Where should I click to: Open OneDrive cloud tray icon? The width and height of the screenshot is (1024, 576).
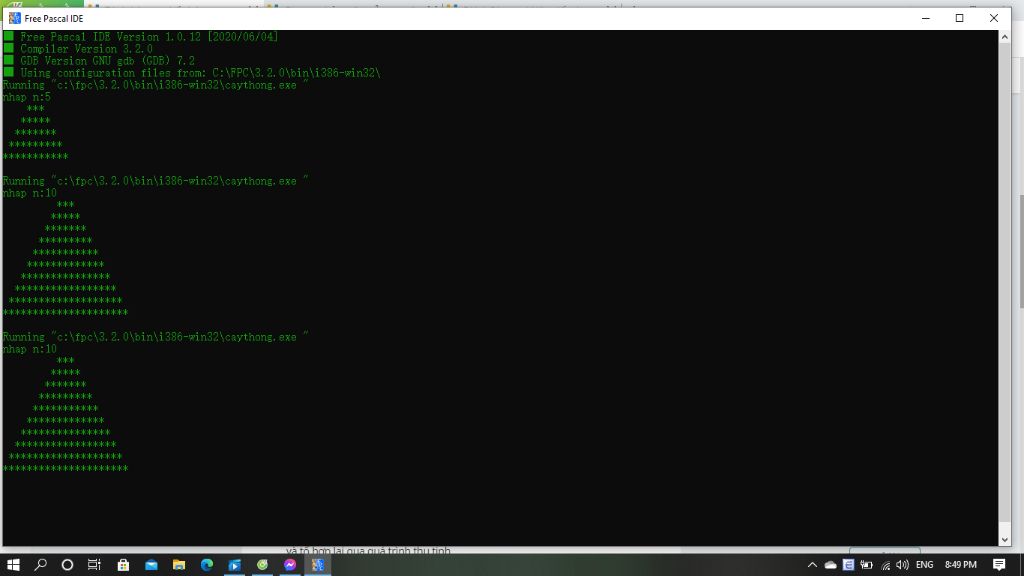(x=831, y=565)
